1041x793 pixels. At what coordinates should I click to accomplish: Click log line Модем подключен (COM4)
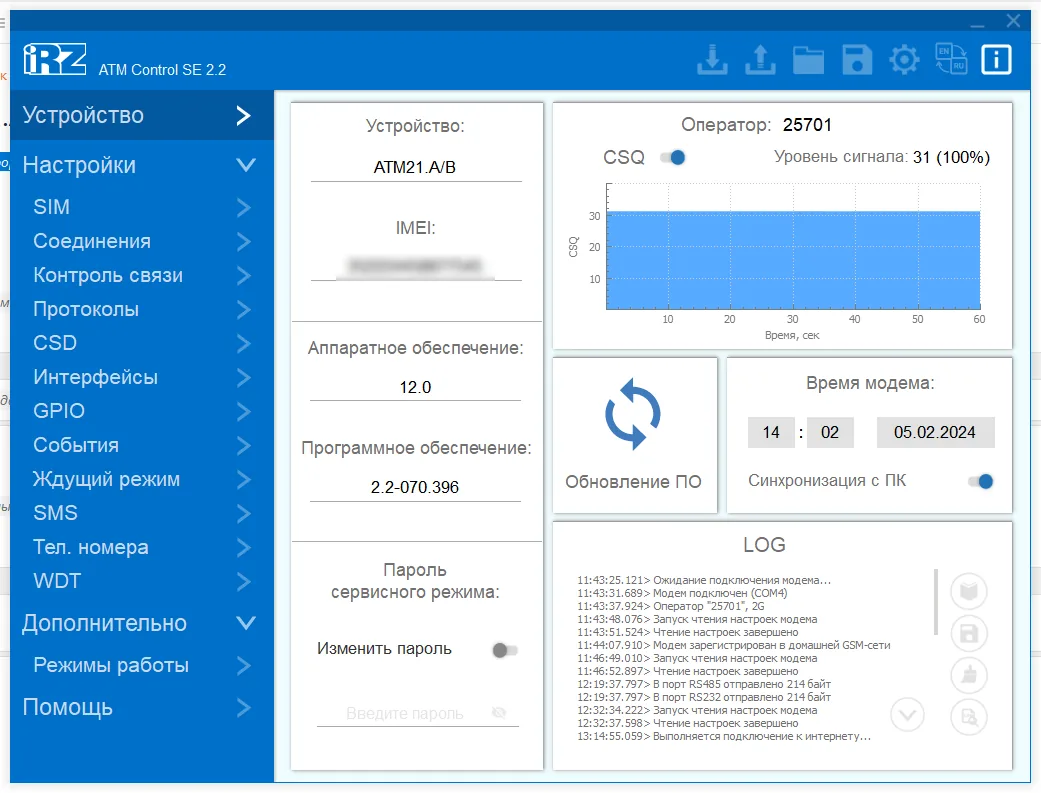[682, 593]
